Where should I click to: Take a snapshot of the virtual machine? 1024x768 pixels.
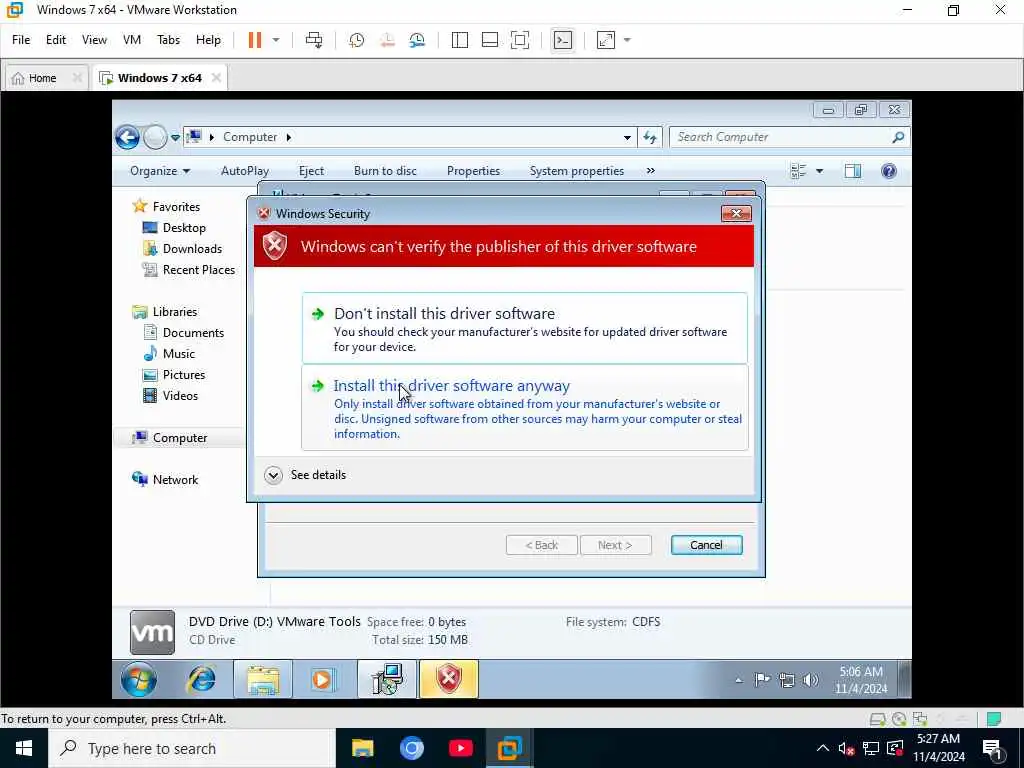(x=357, y=40)
